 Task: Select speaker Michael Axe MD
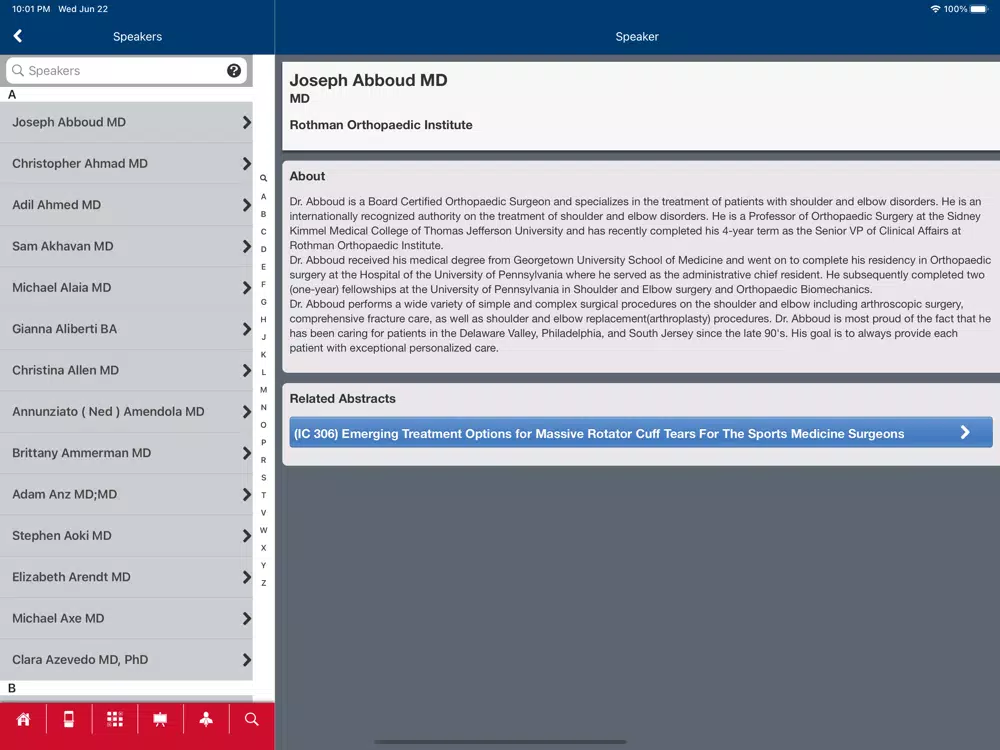[x=126, y=619]
